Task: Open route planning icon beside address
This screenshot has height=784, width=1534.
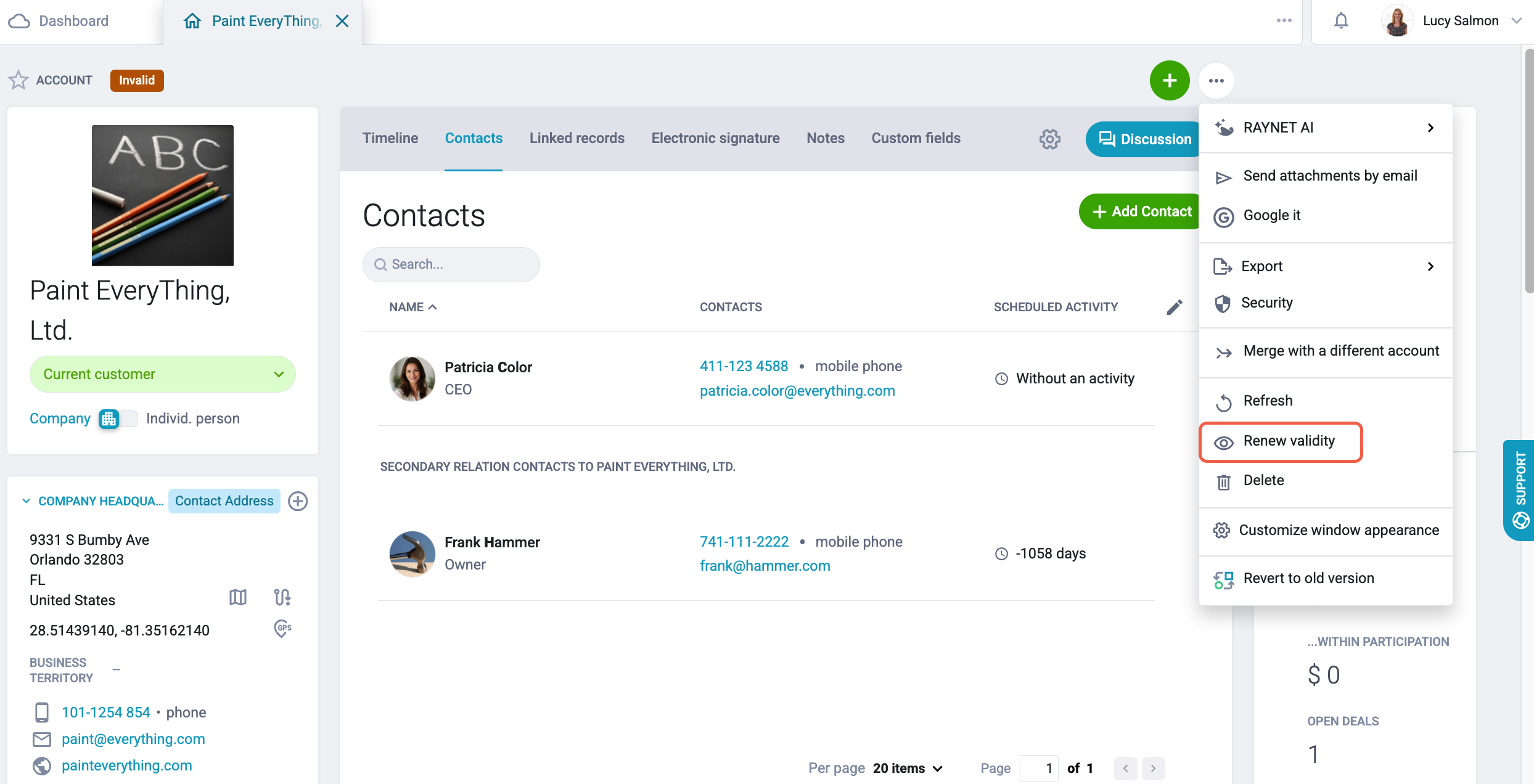Action: 282,597
